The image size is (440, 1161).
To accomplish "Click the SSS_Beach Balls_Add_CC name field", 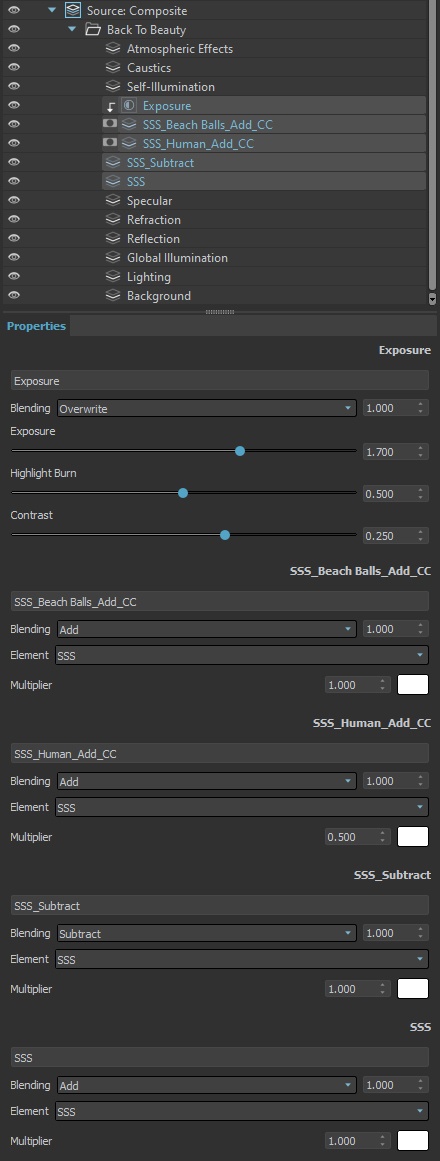I will pos(219,601).
